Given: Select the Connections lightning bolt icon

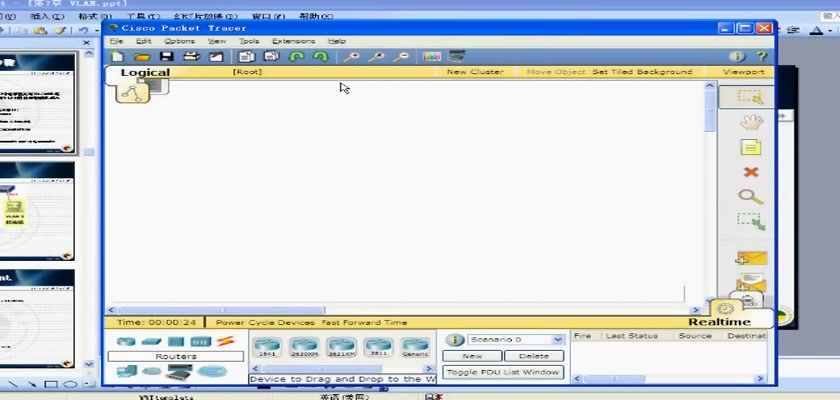Looking at the screenshot, I should click(x=226, y=341).
